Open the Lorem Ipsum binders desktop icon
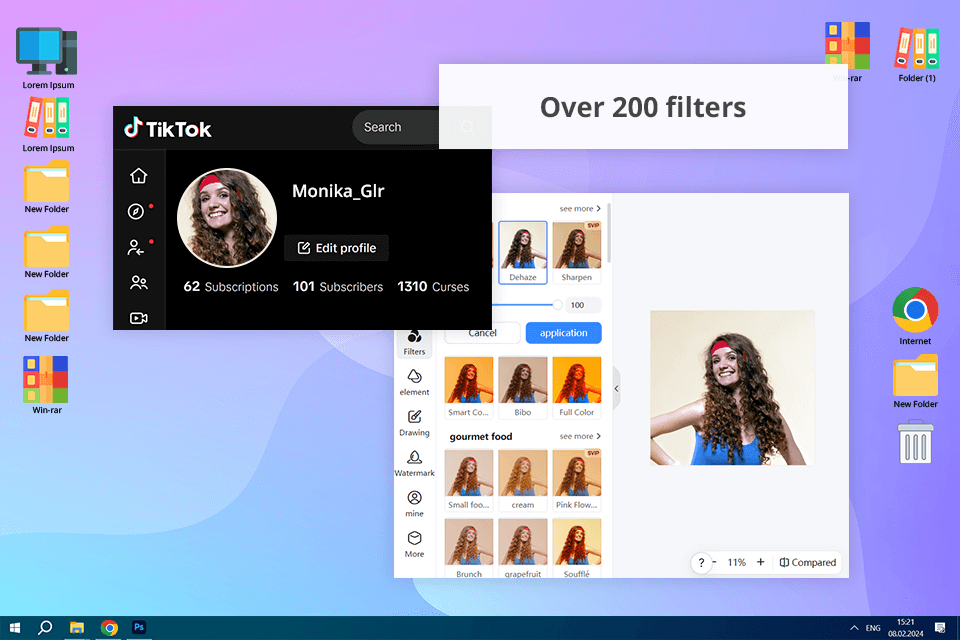 click(x=48, y=124)
